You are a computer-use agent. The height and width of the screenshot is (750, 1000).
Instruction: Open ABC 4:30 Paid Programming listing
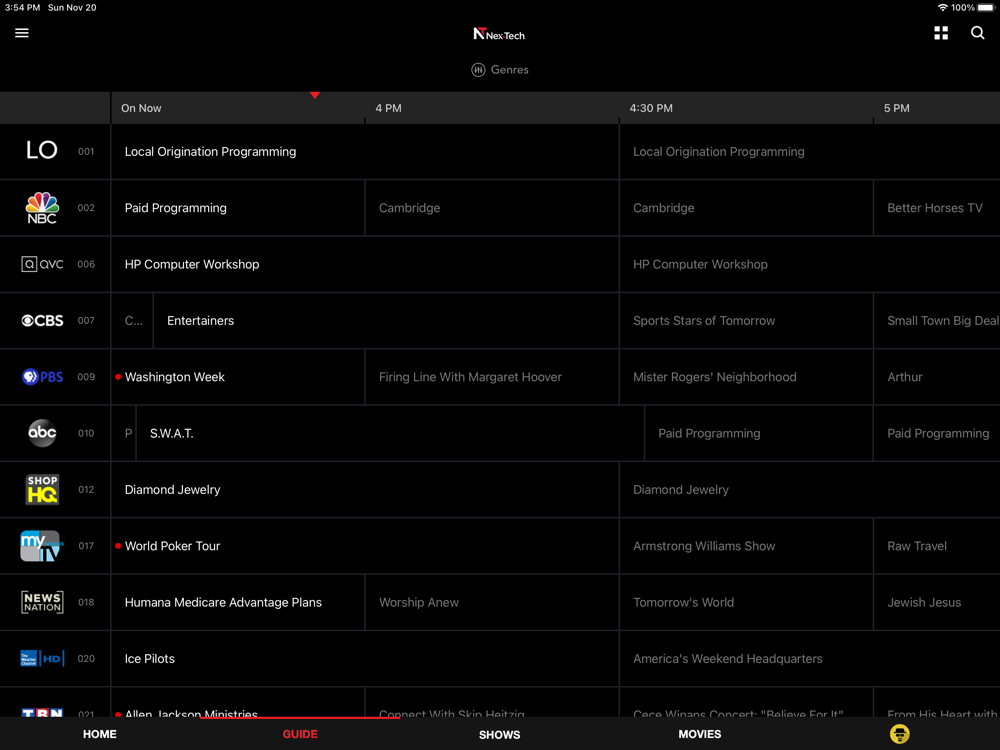[x=759, y=434]
